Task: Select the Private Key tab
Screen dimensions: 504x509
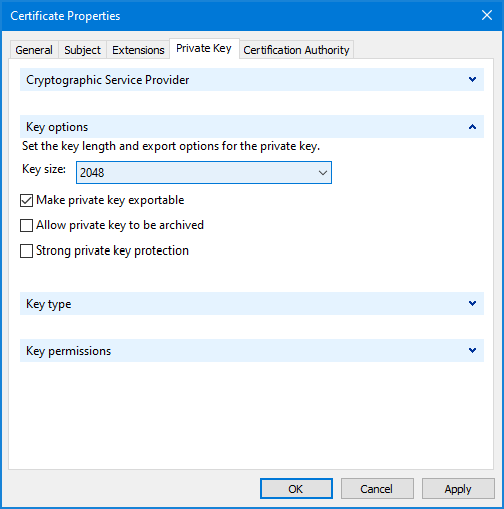Action: (x=204, y=49)
